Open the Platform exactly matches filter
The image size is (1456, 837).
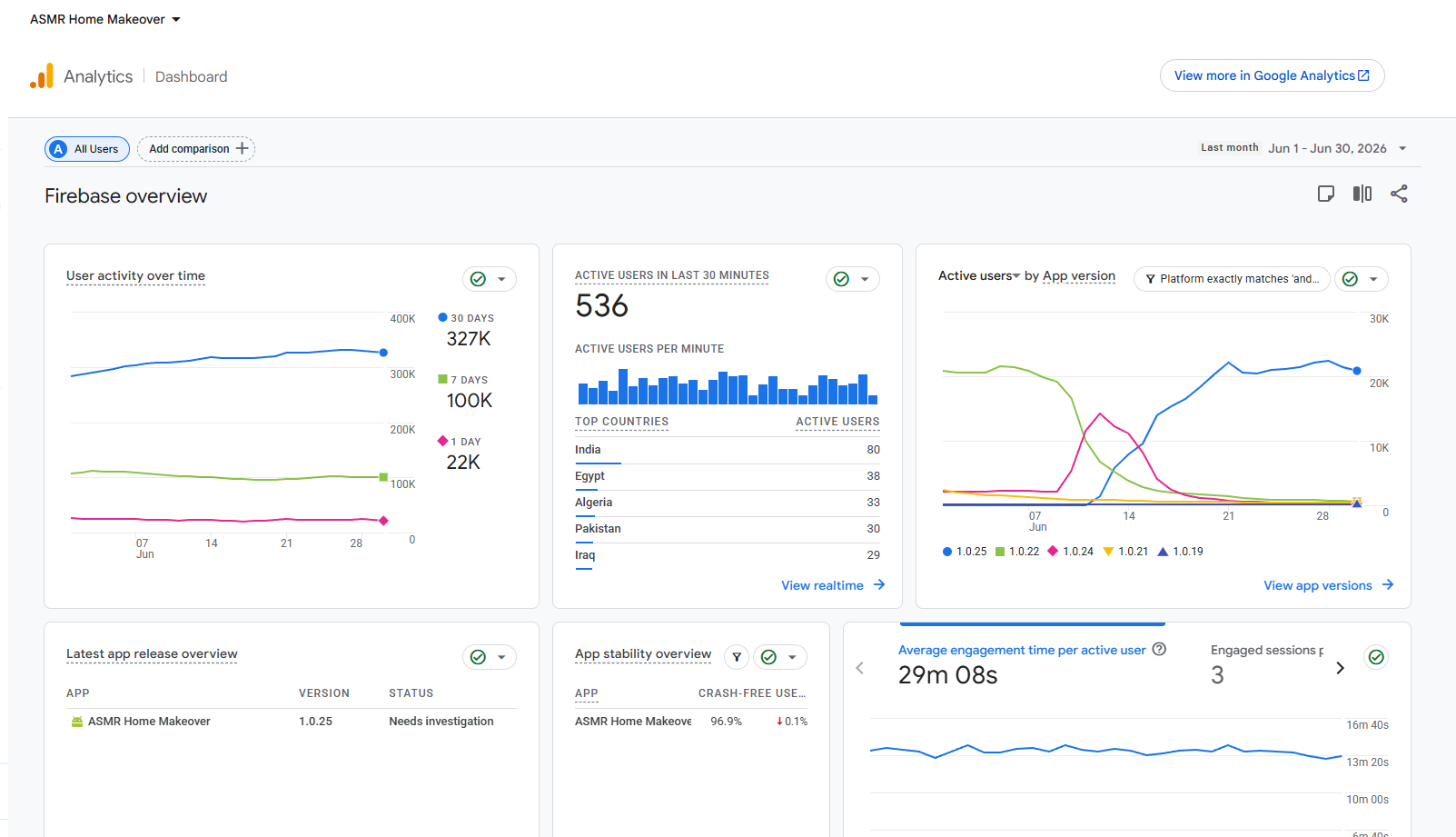1232,279
